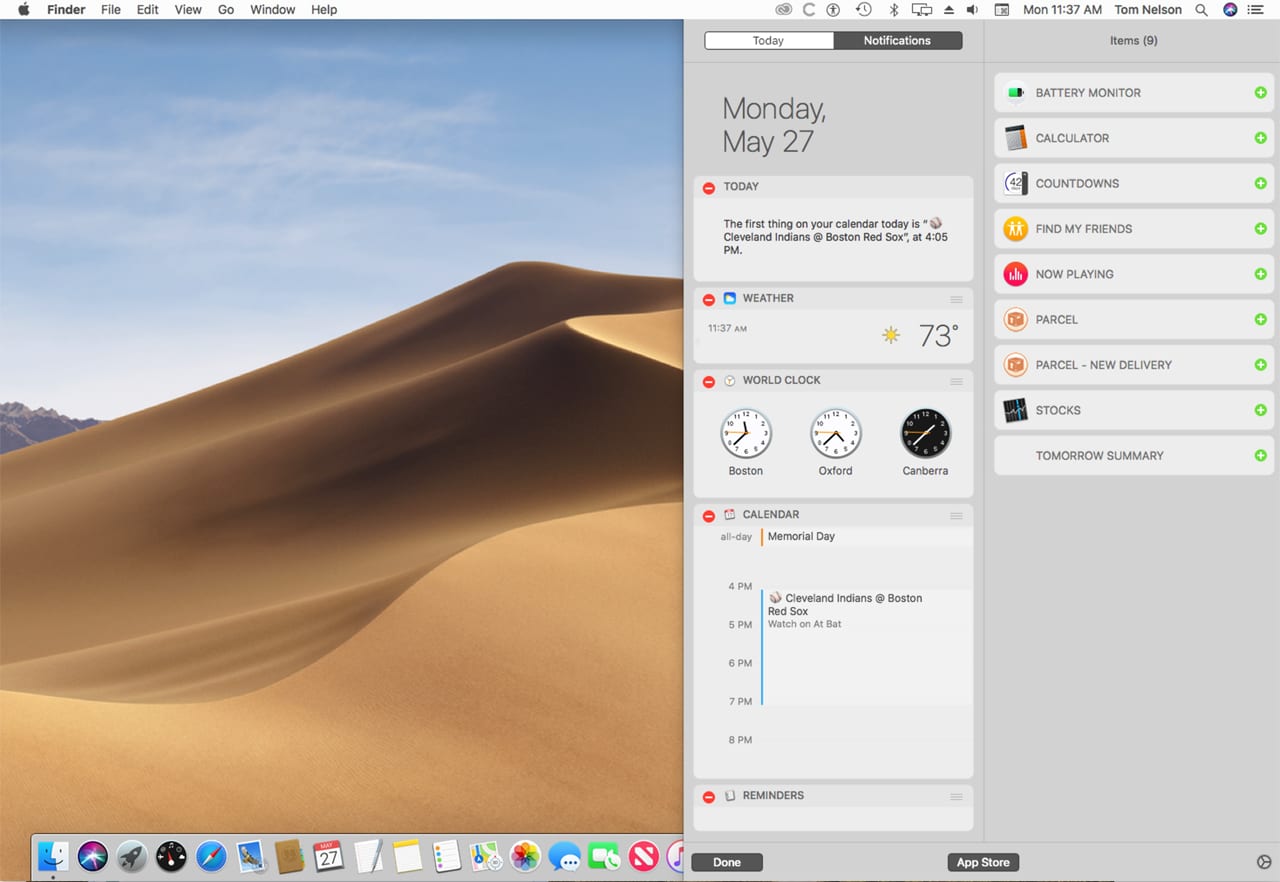Toggle Notification Center menu bar icon
This screenshot has height=882, width=1280.
[x=1256, y=9]
